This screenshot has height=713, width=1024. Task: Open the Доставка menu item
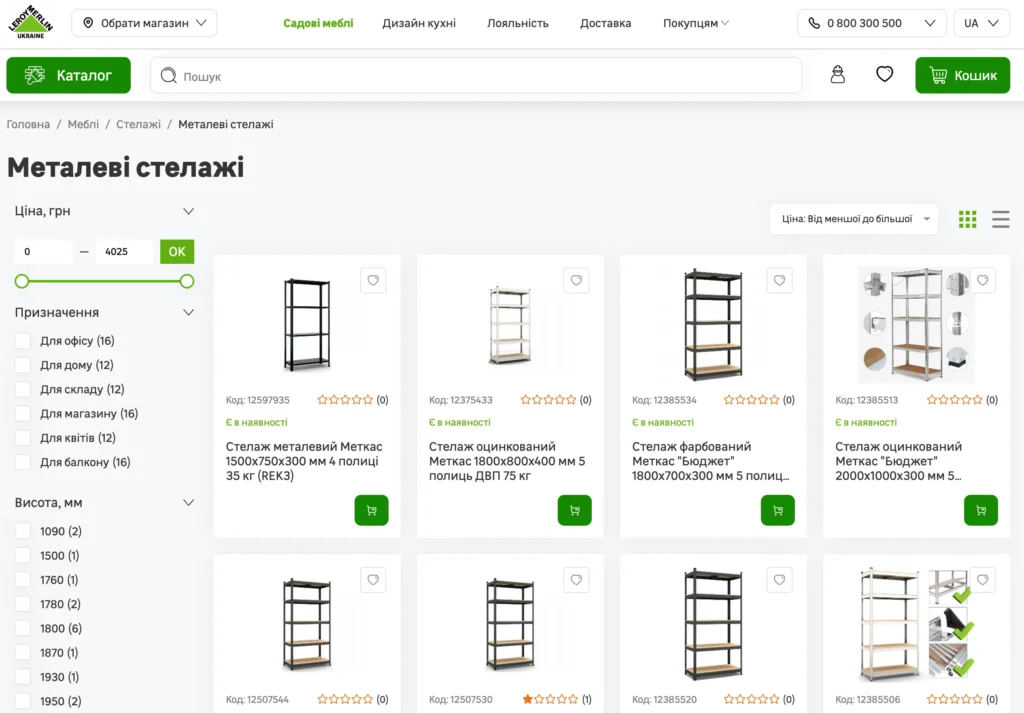tap(605, 23)
